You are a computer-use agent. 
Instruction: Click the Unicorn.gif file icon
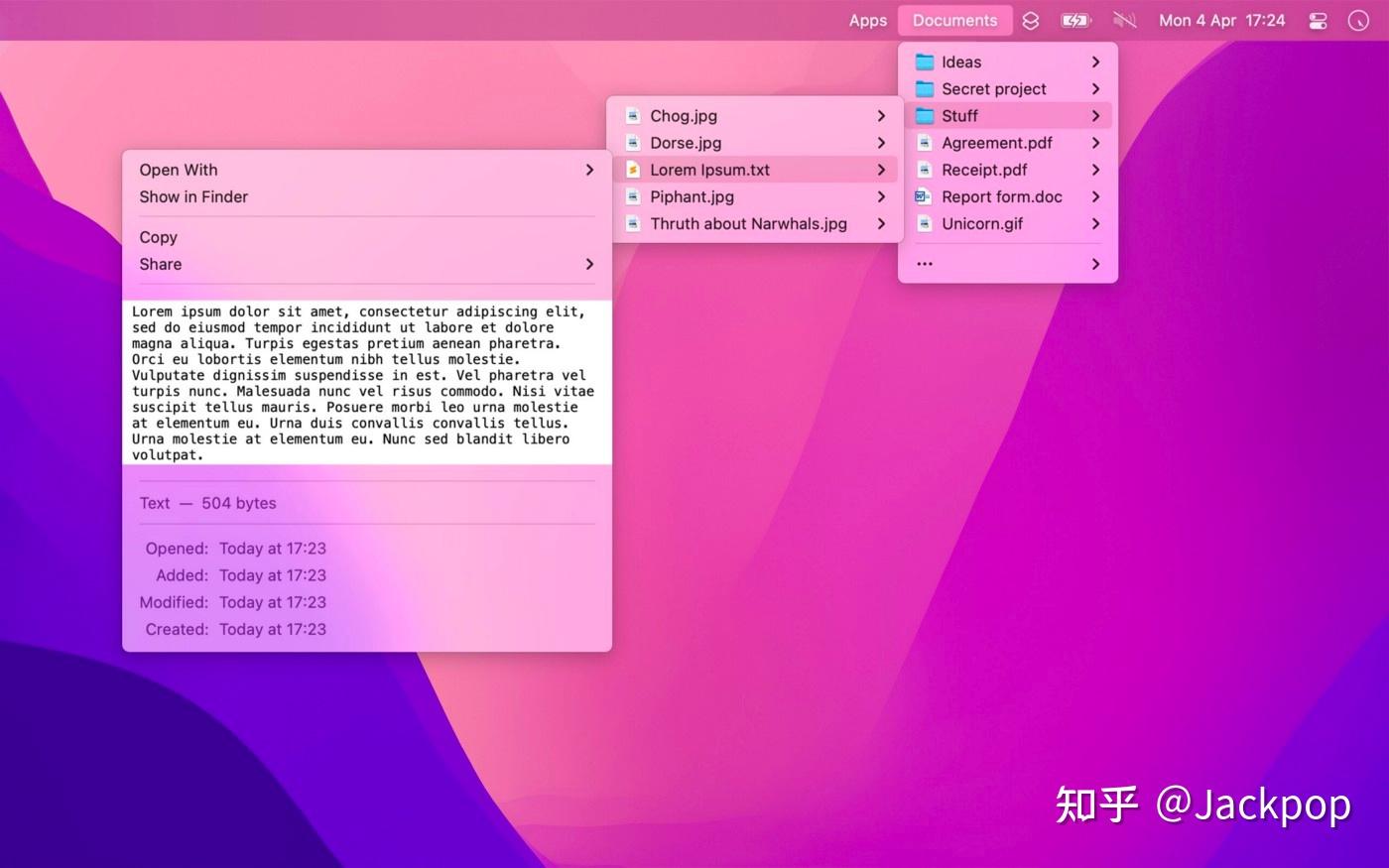click(x=924, y=223)
